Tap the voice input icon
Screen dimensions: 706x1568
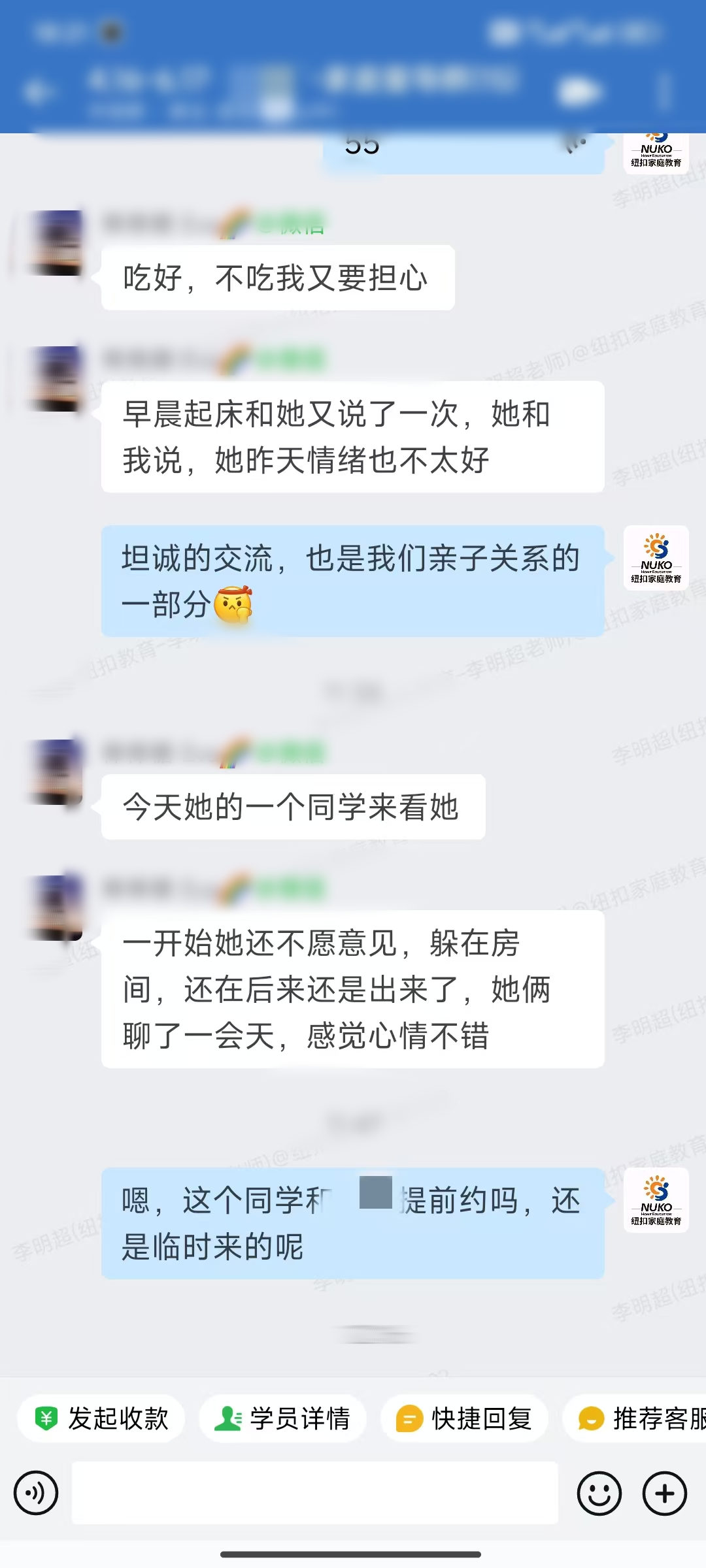(x=36, y=1494)
